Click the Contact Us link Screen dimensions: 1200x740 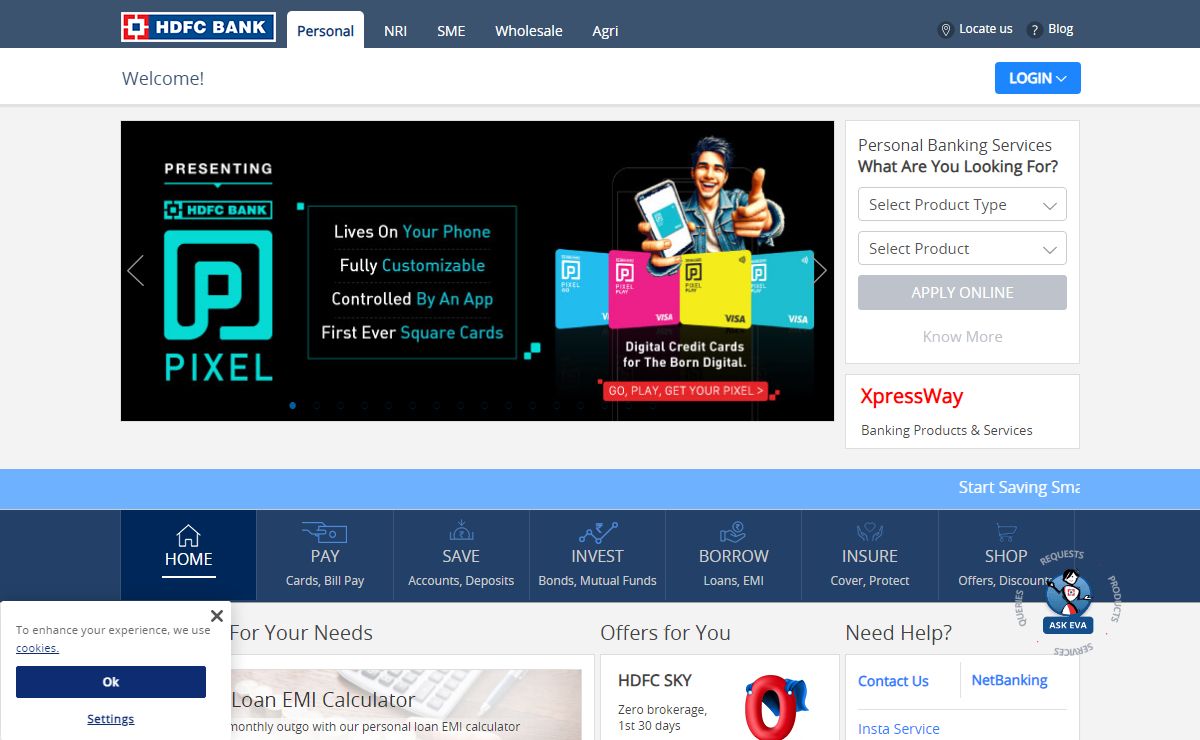click(893, 681)
